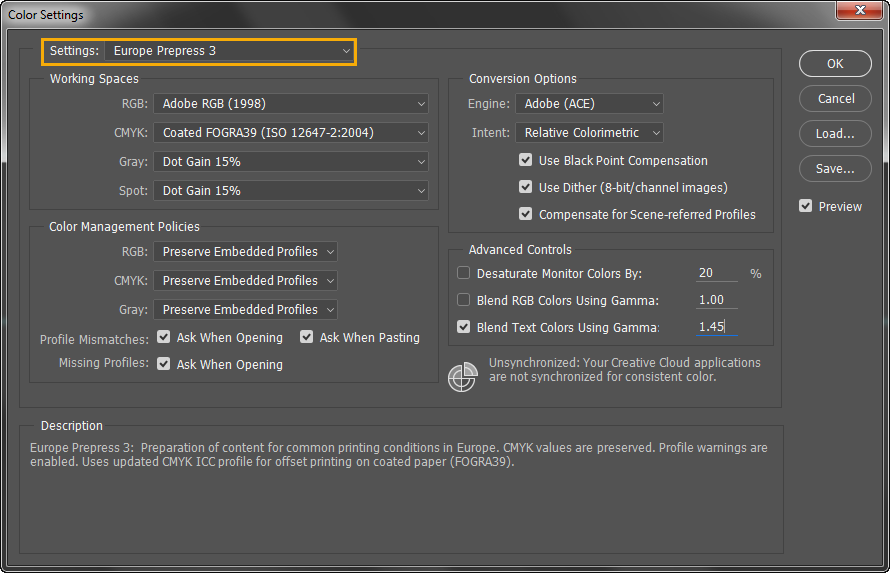890x573 pixels.
Task: Click the Save... button
Action: click(835, 169)
